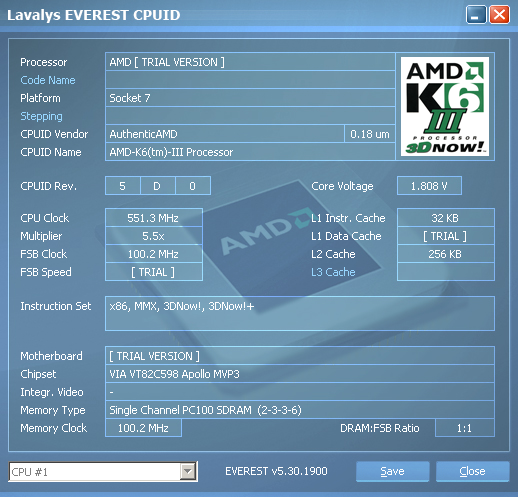Select the 1.808 V Core Voltage field
This screenshot has height=497, width=518.
(x=429, y=186)
